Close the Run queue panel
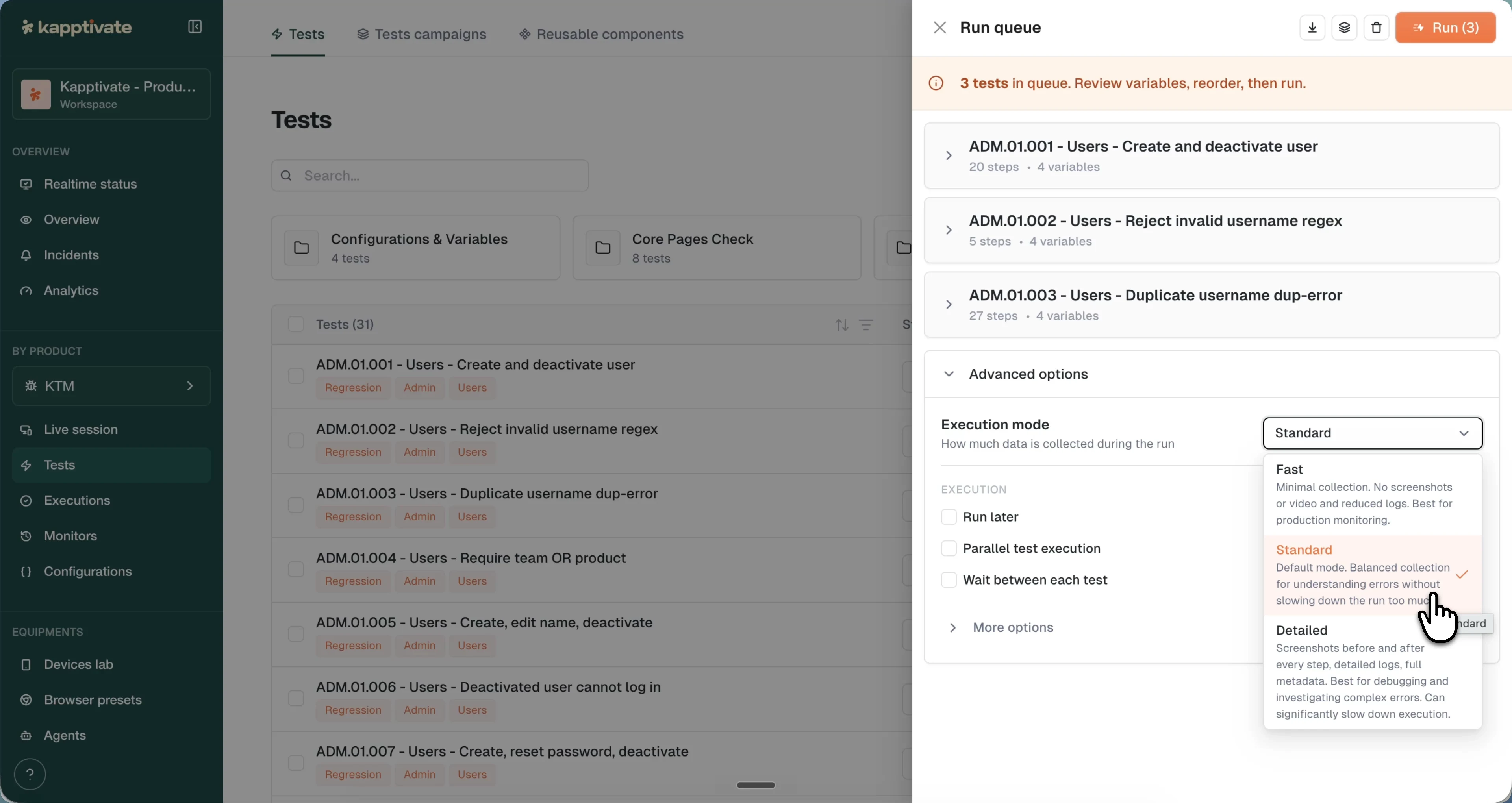 pyautogui.click(x=940, y=28)
